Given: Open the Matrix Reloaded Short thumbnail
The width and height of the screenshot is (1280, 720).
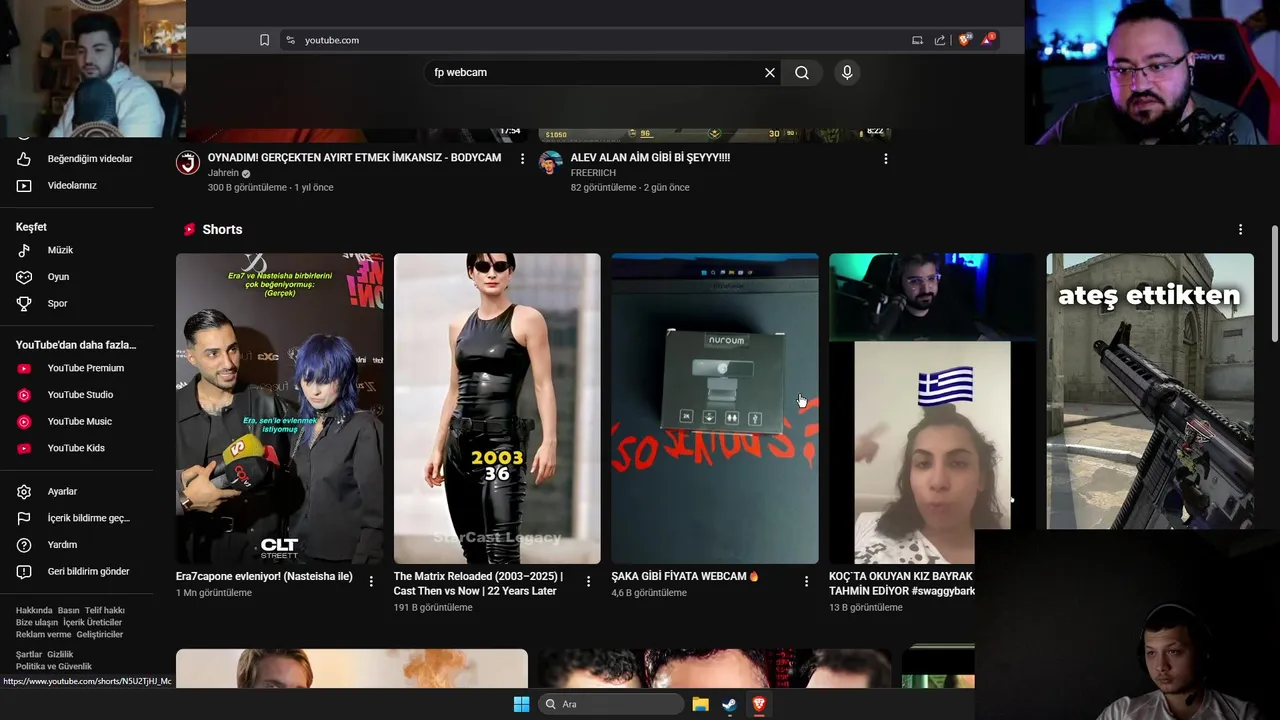Looking at the screenshot, I should [497, 408].
